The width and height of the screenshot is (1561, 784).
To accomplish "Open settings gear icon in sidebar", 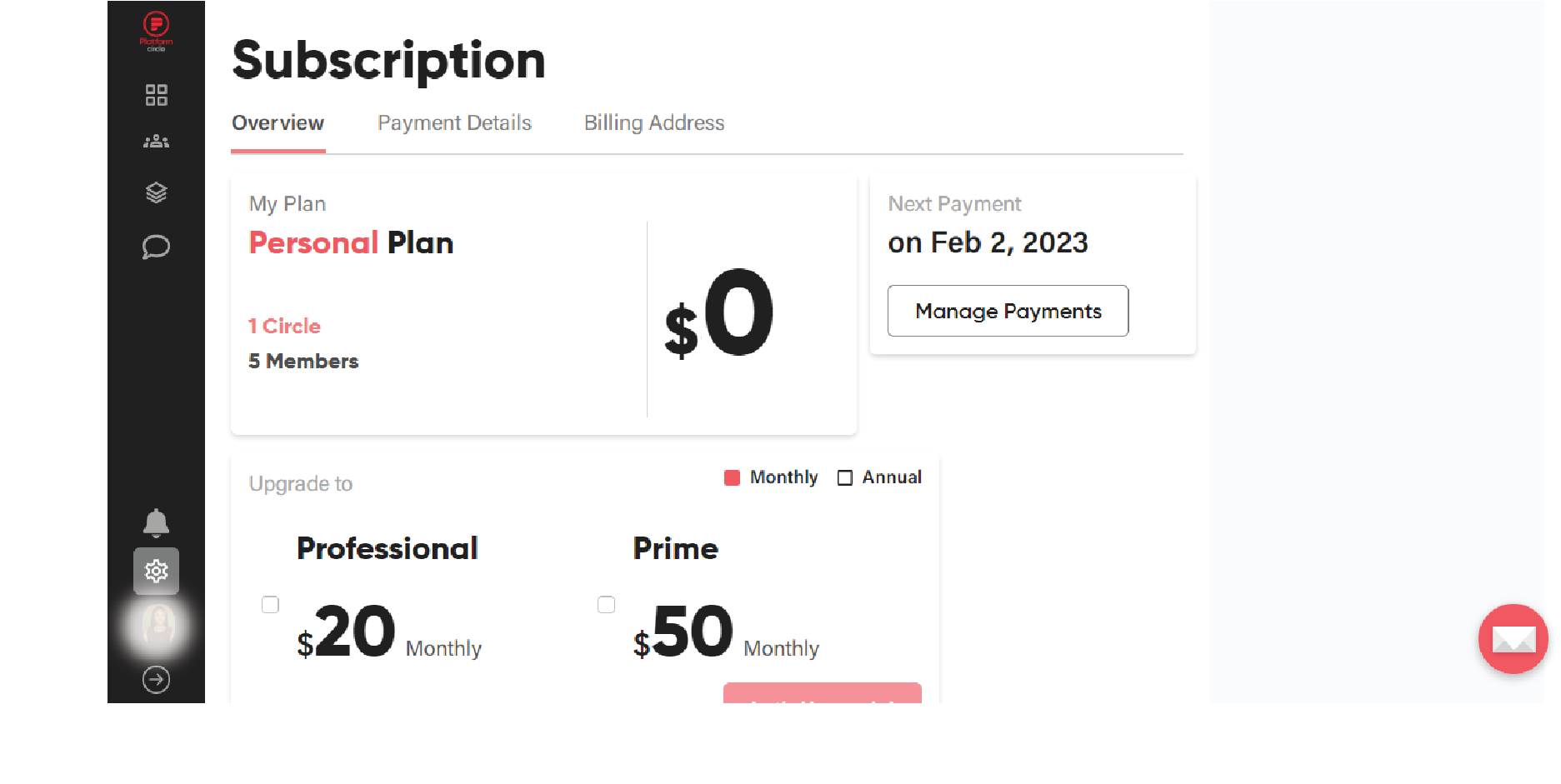I will [156, 571].
